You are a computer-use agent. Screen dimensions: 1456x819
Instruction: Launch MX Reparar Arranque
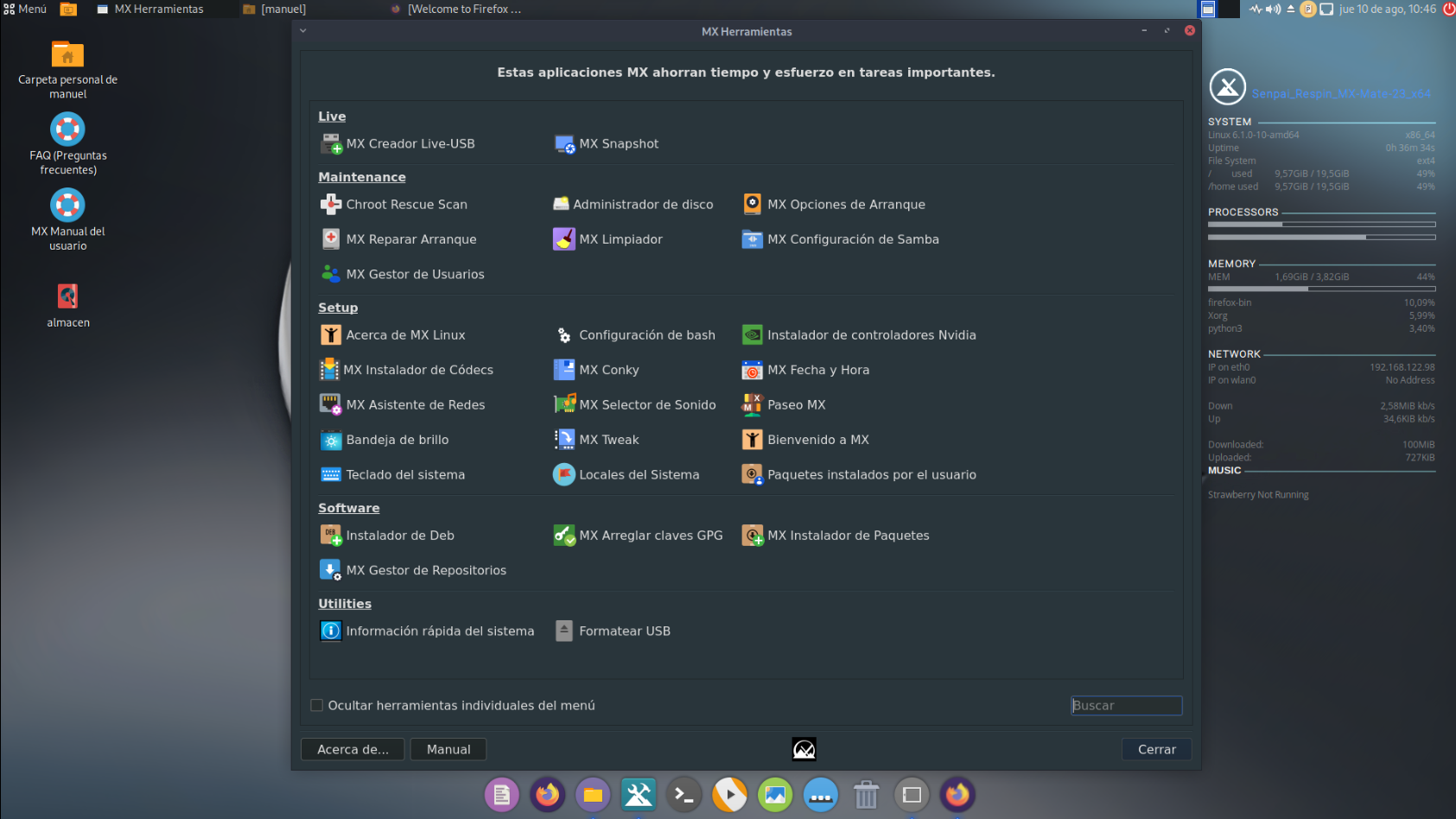pyautogui.click(x=399, y=239)
